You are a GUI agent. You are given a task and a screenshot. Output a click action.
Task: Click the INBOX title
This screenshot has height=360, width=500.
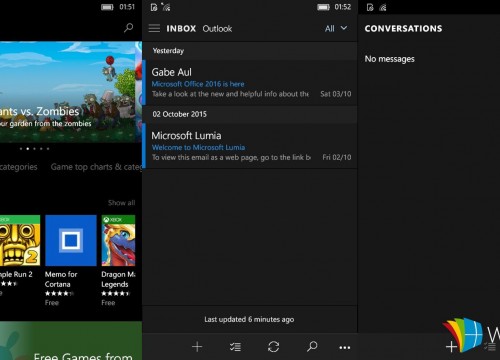point(181,29)
